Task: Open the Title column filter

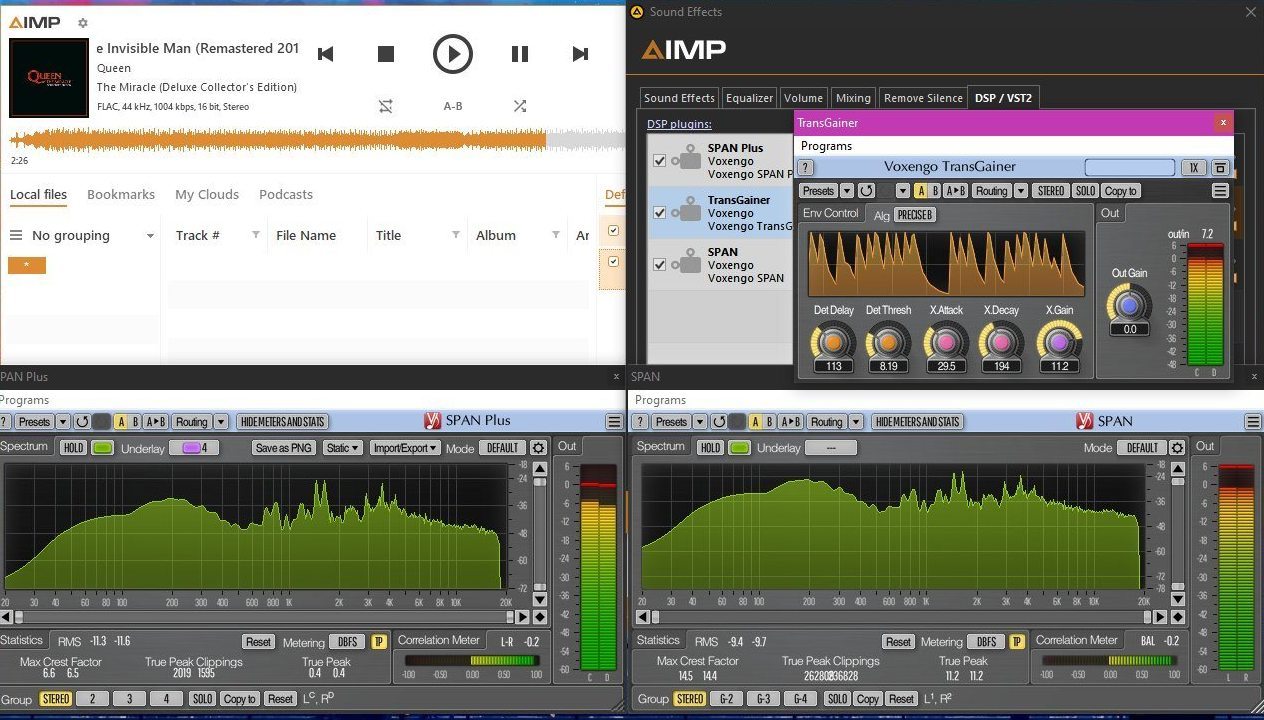Action: pos(455,236)
